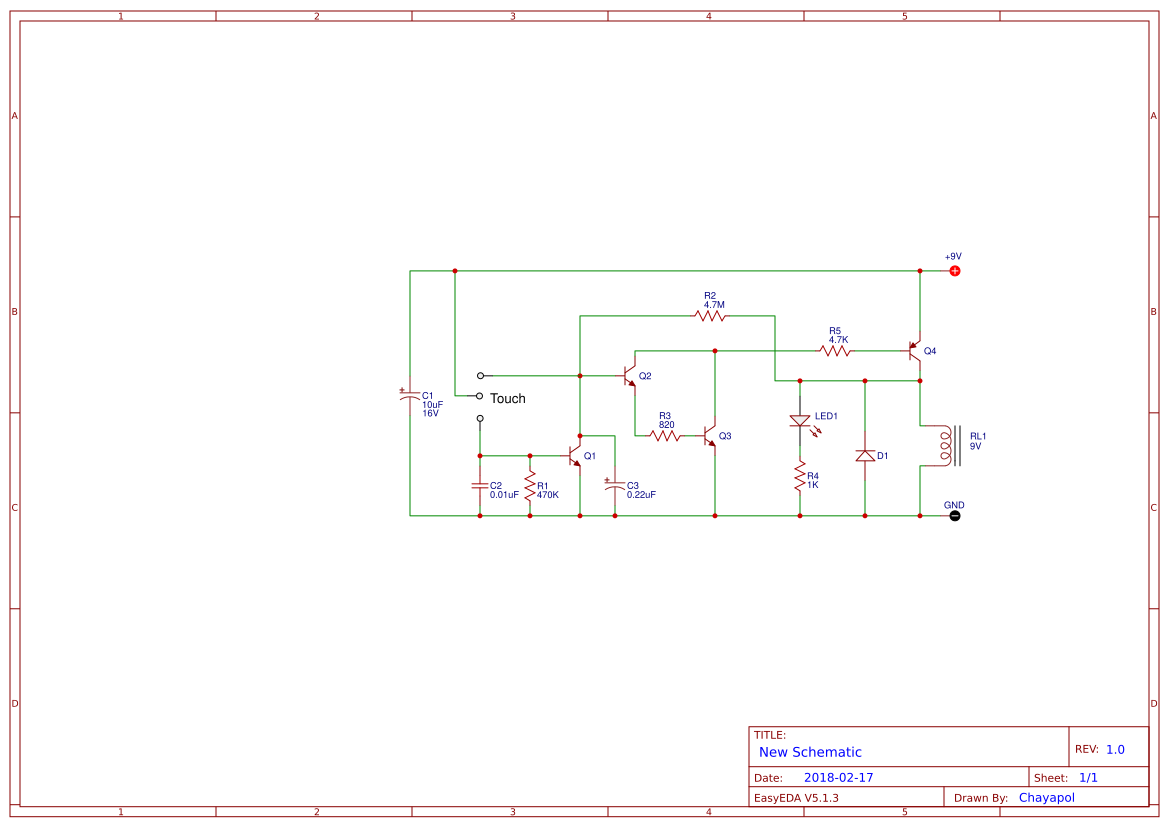This screenshot has height=827, width=1169.
Task: Select the GND ground symbol
Action: click(x=954, y=515)
